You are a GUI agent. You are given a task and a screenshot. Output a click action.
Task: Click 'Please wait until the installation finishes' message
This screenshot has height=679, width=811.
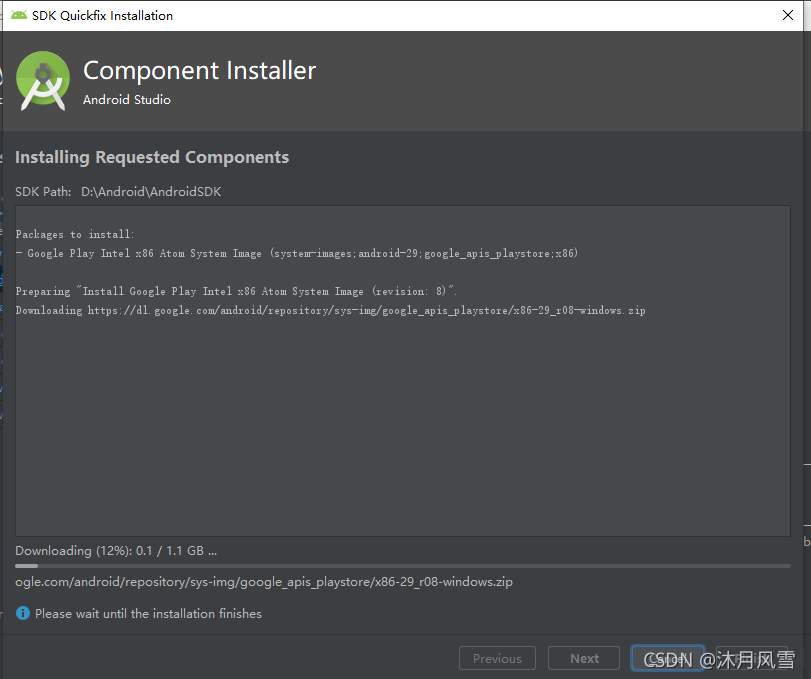[148, 614]
